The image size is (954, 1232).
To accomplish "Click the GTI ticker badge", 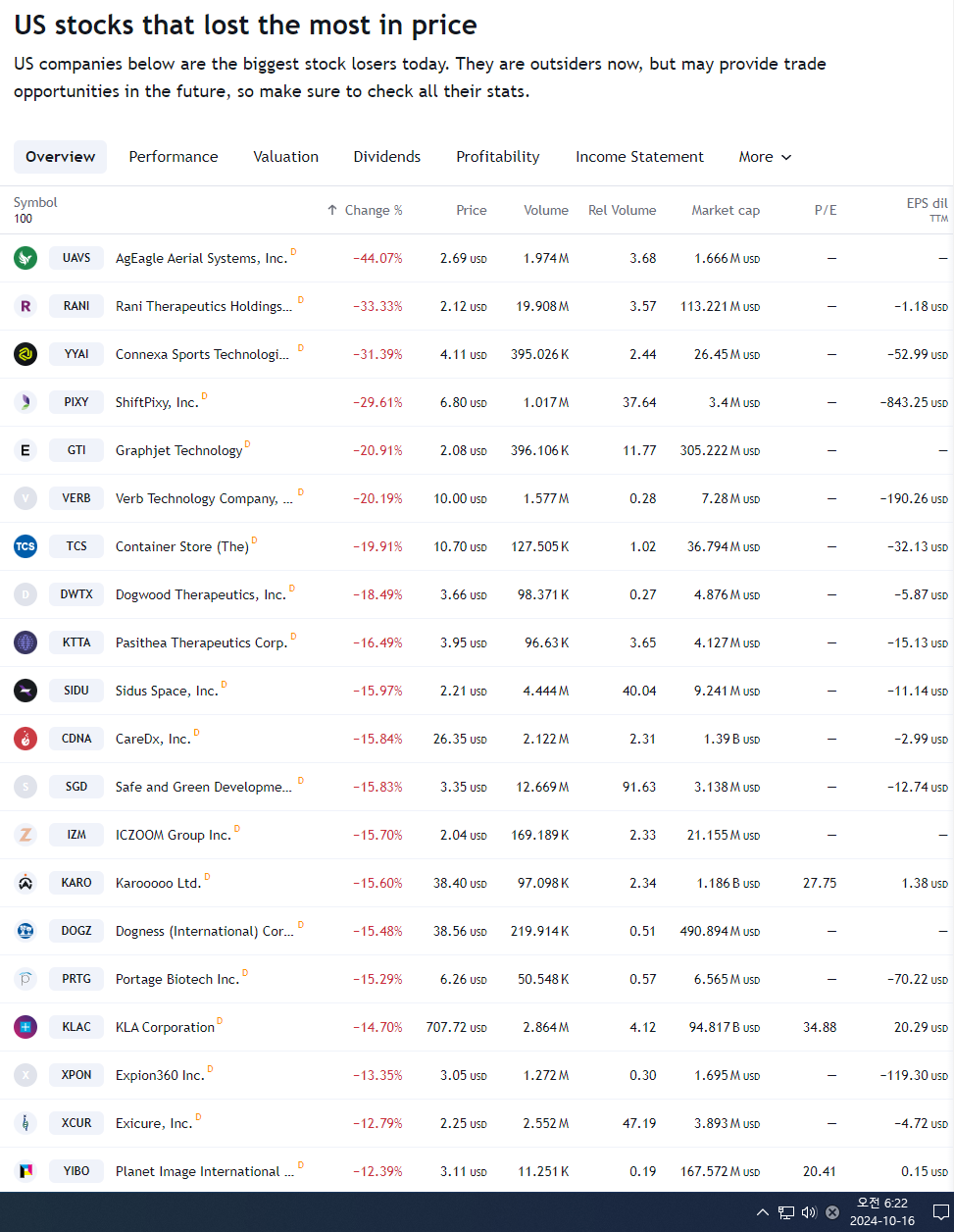I will click(76, 450).
